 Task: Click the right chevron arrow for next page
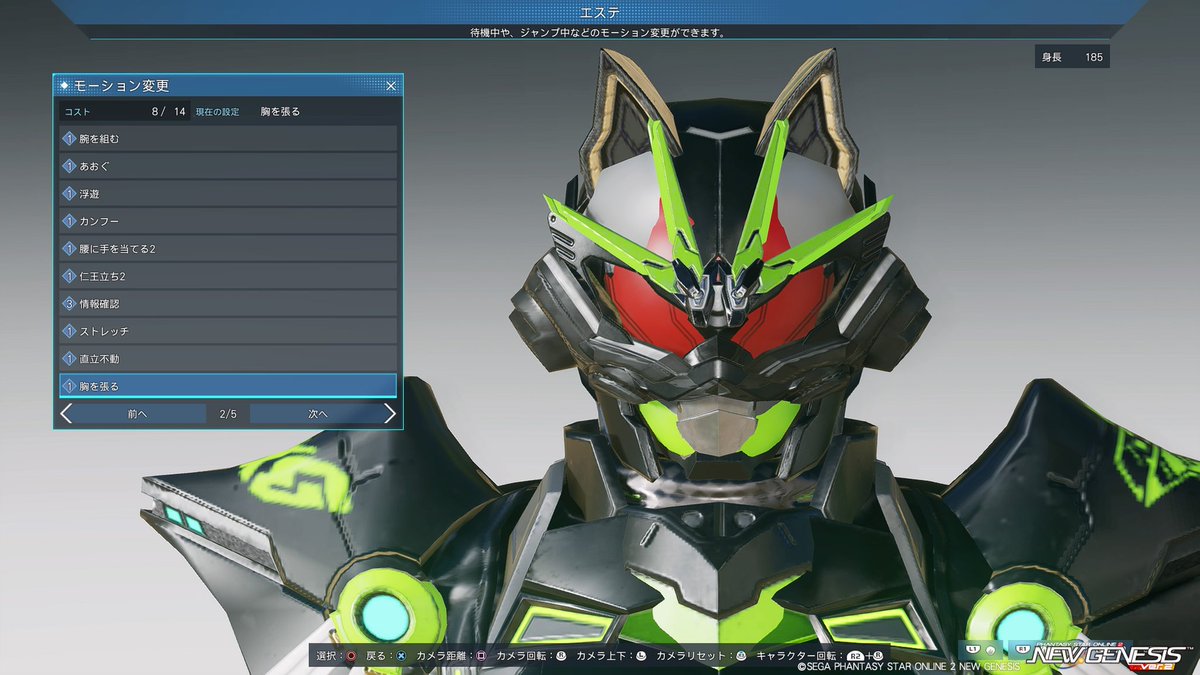[390, 413]
